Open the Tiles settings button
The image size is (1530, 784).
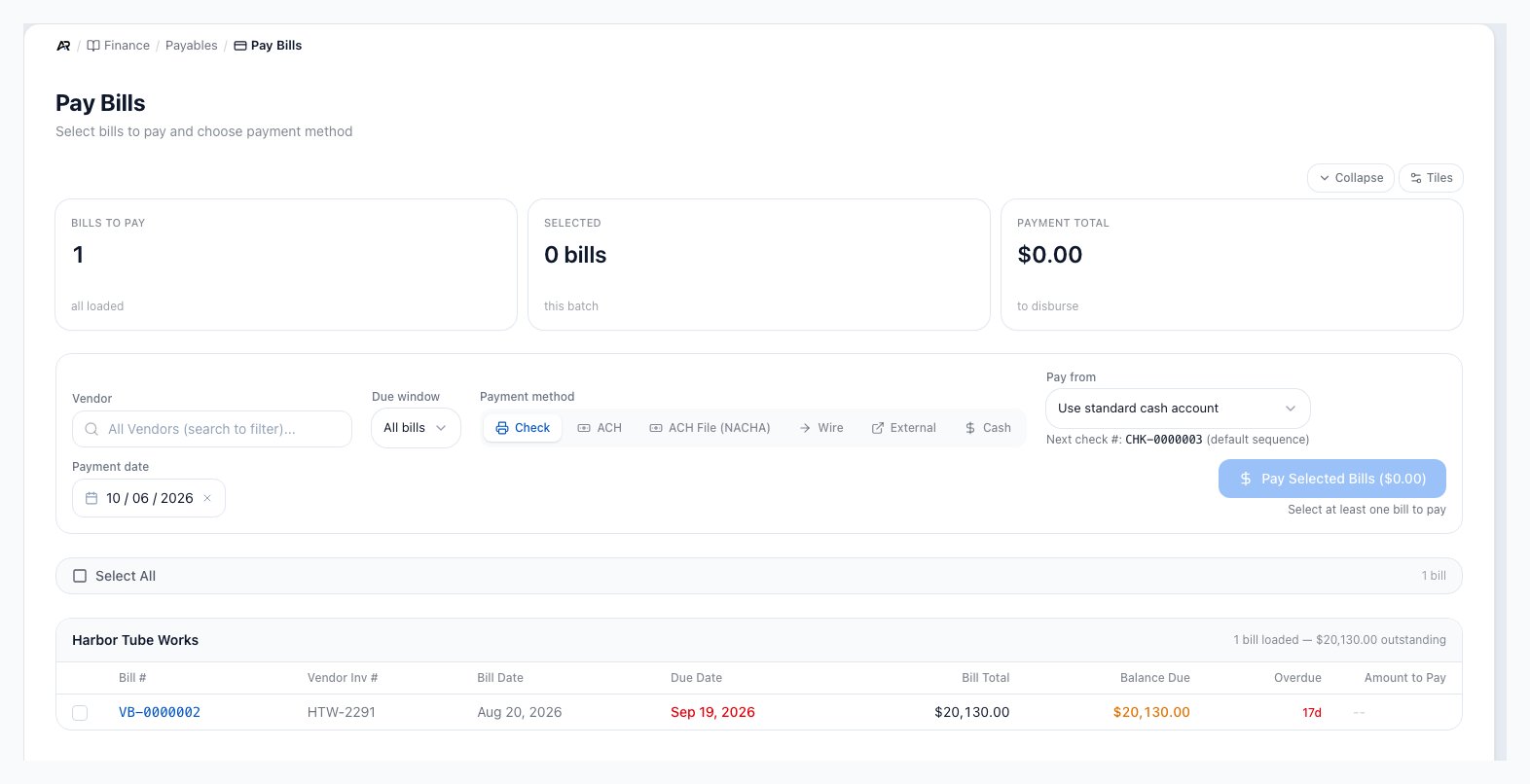point(1431,178)
